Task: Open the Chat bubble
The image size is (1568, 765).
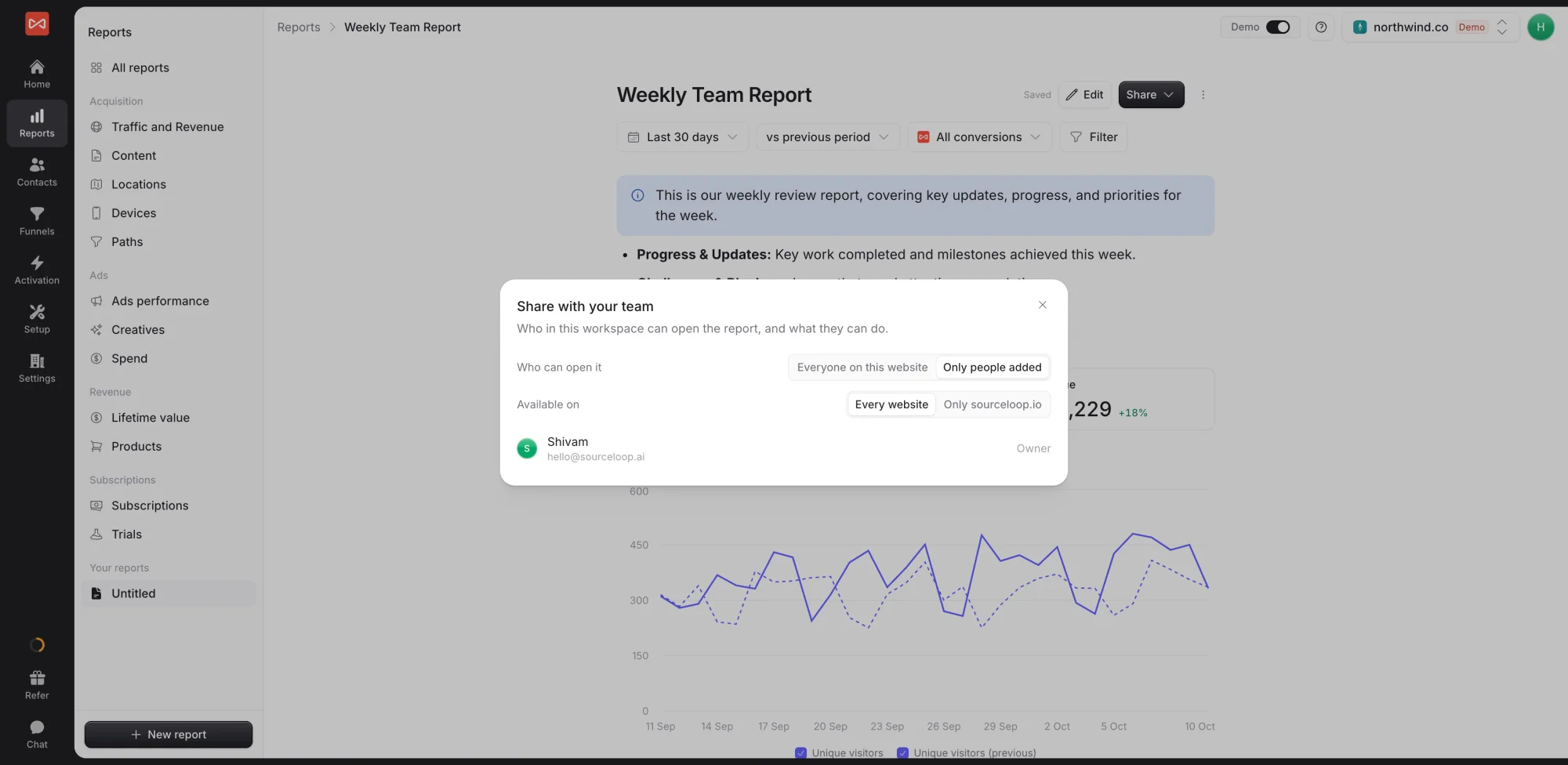Action: click(37, 734)
